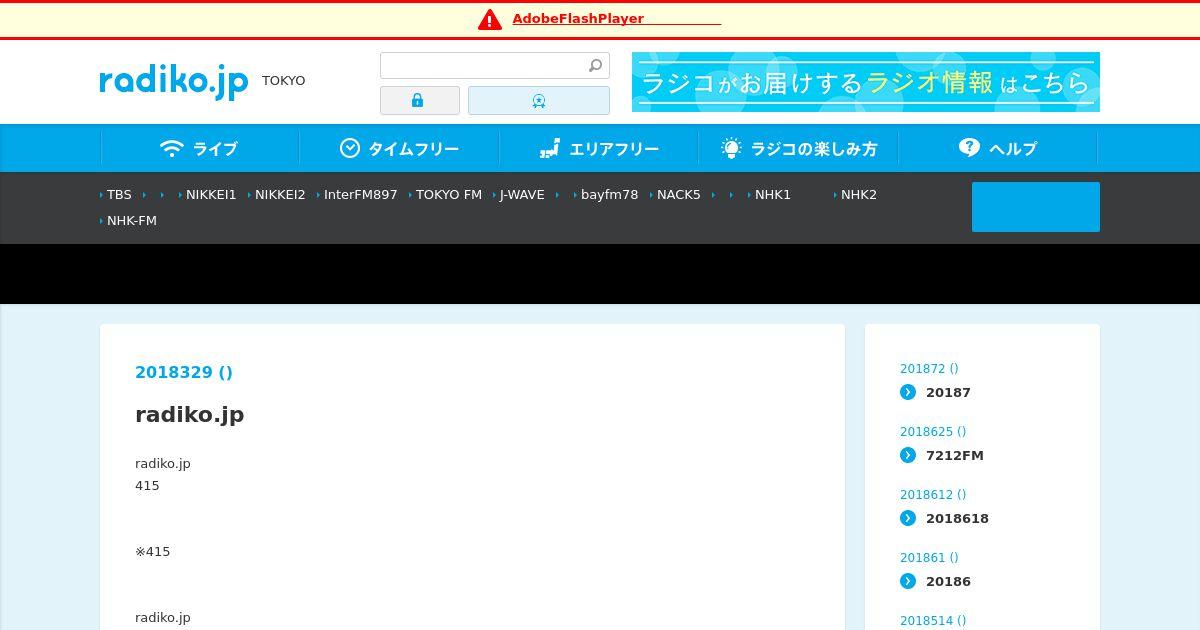Viewport: 1200px width, 630px height.
Task: Click the radiko.jp logo
Action: pos(173,81)
